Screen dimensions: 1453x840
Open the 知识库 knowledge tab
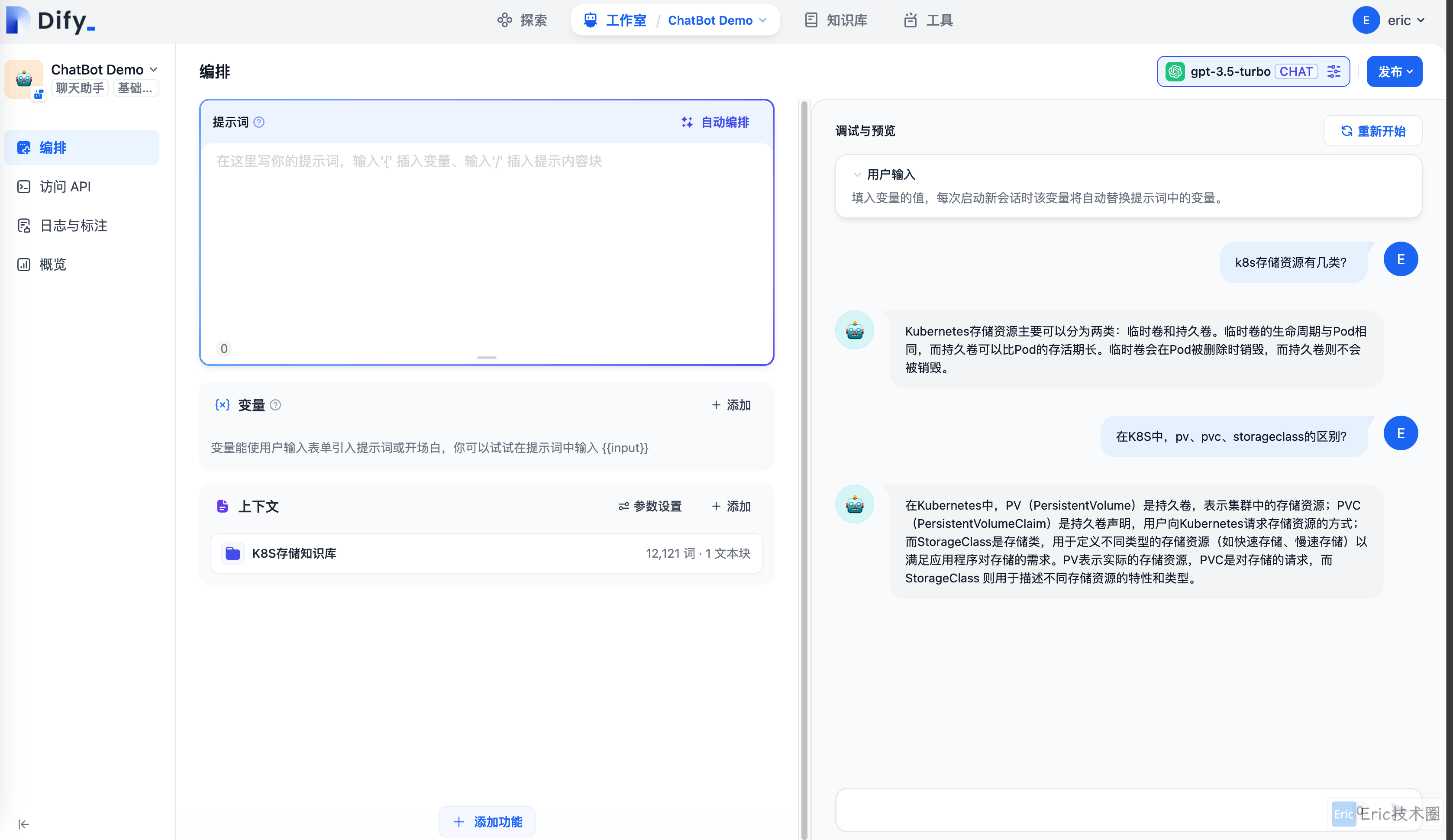point(836,20)
